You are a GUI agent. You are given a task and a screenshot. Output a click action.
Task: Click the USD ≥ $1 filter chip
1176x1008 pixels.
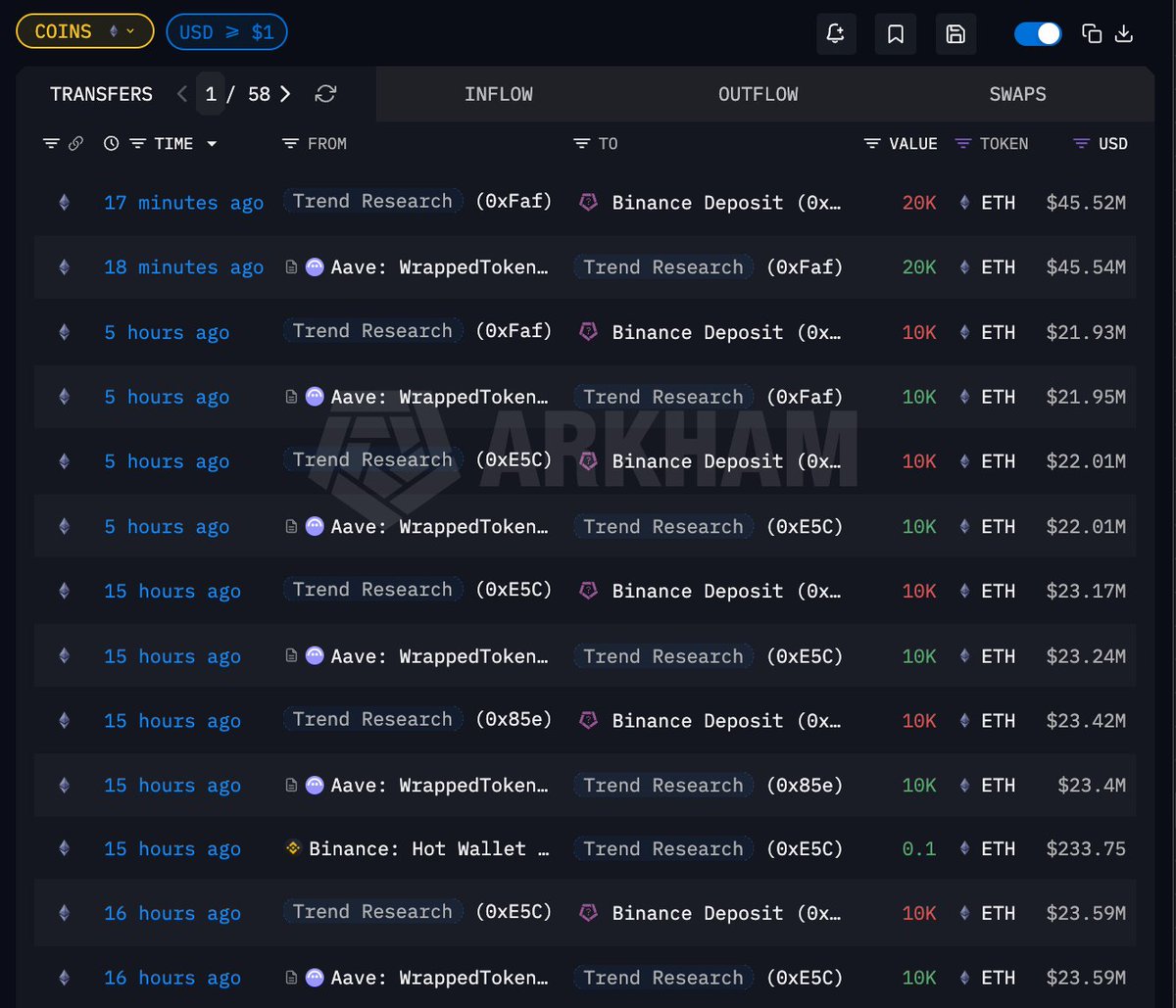tap(226, 32)
